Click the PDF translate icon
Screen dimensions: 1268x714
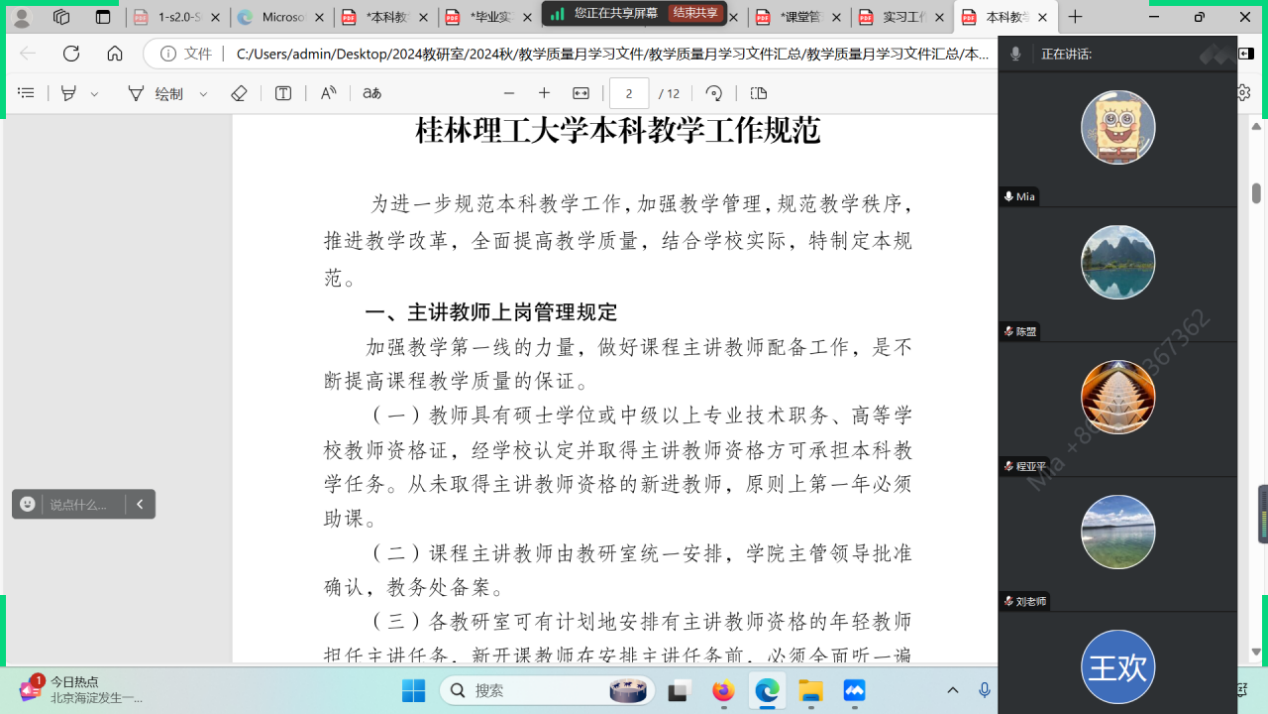372,93
